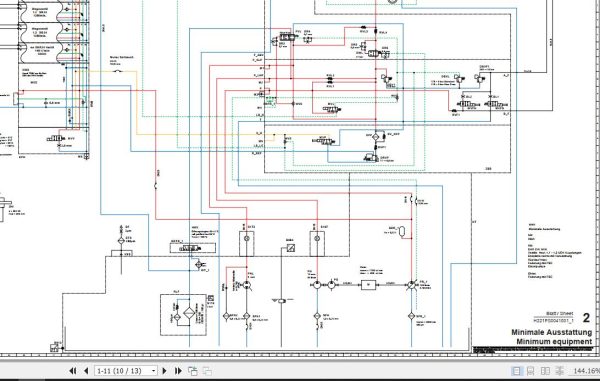
Task: Jump to the last page
Action: coord(178,371)
